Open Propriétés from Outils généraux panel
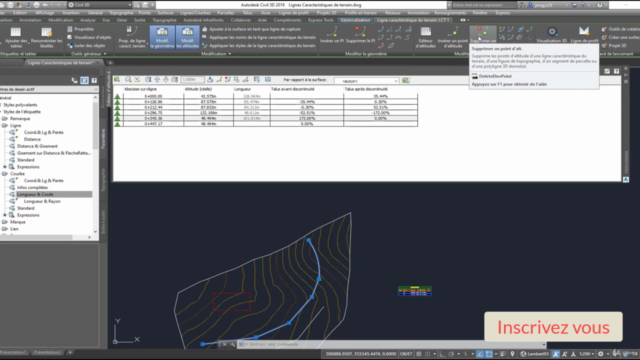 81,29
